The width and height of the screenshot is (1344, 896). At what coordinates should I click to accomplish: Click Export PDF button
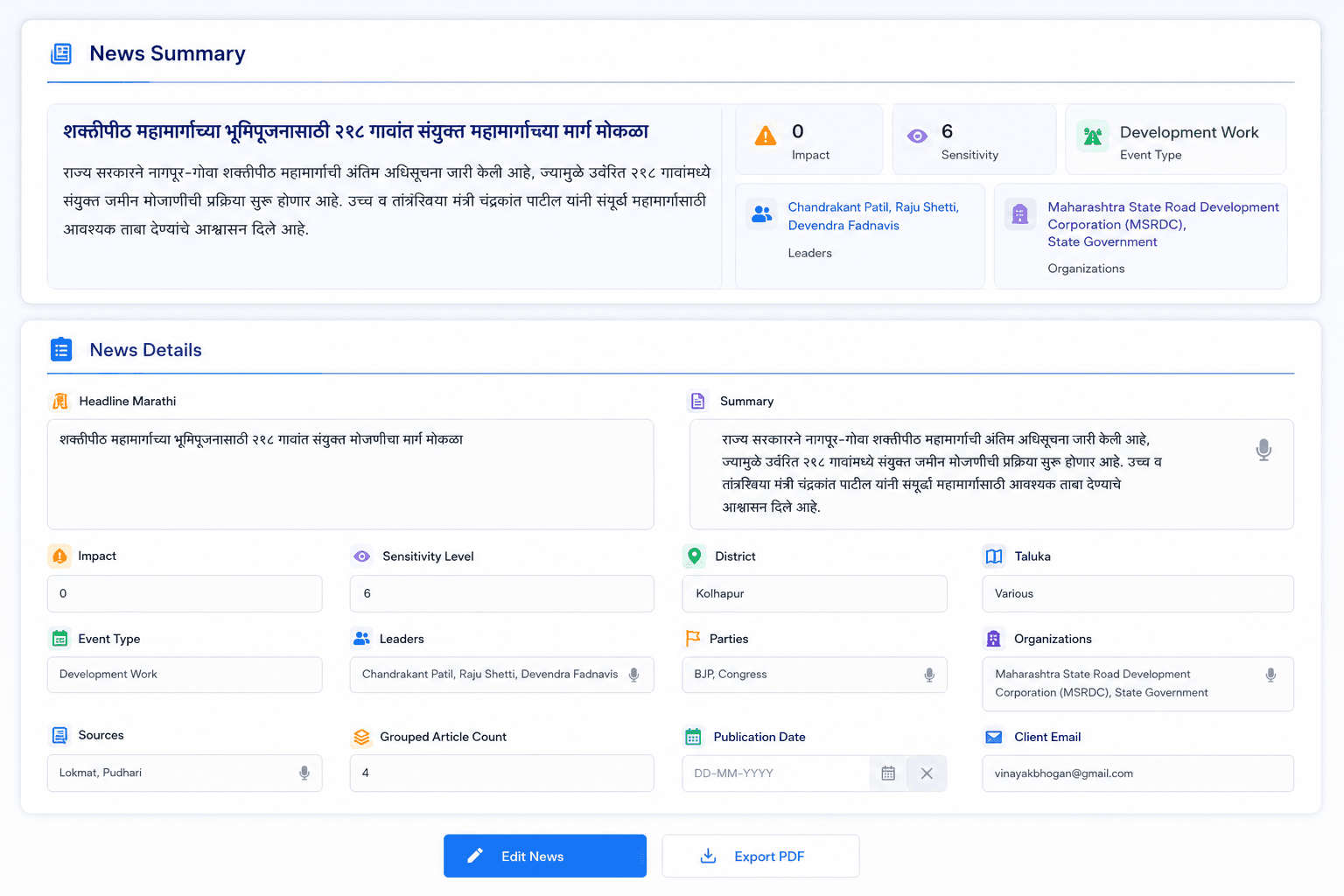(760, 856)
